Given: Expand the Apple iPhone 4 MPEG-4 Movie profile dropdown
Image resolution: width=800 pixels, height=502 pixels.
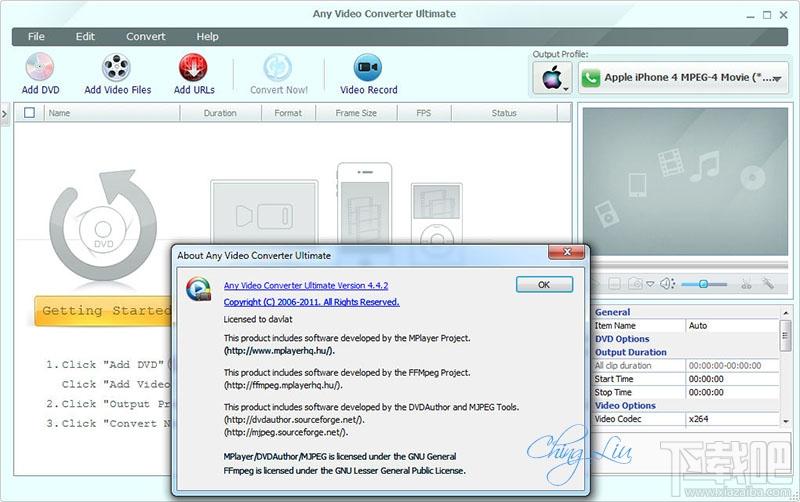Looking at the screenshot, I should click(x=777, y=79).
